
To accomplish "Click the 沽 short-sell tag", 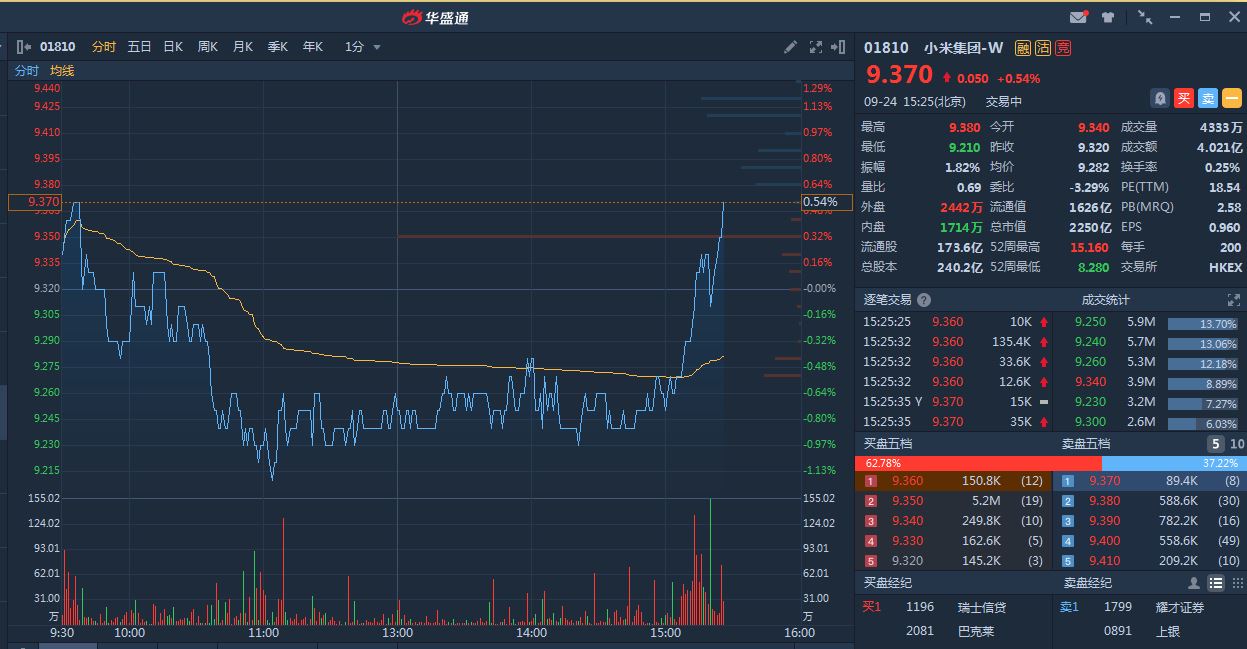I will coord(1043,48).
